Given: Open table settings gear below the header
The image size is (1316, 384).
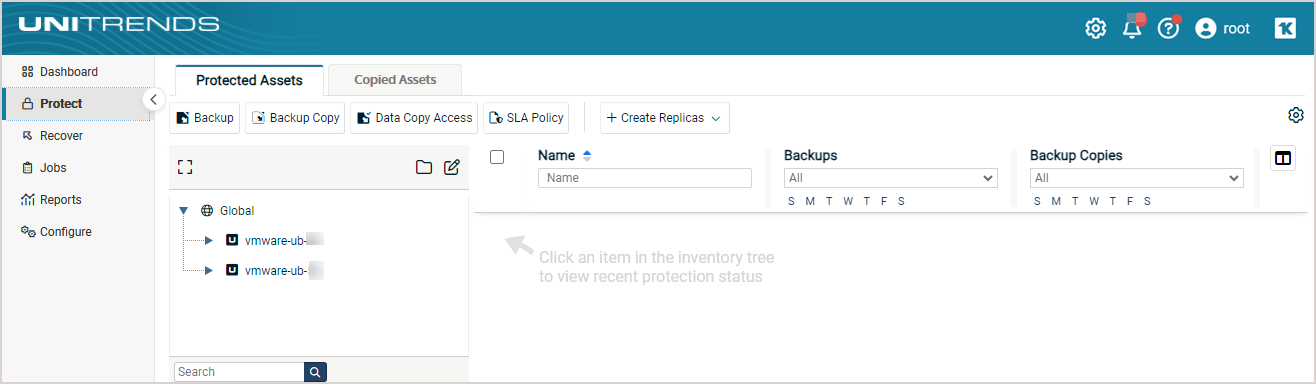Looking at the screenshot, I should coord(1296,115).
